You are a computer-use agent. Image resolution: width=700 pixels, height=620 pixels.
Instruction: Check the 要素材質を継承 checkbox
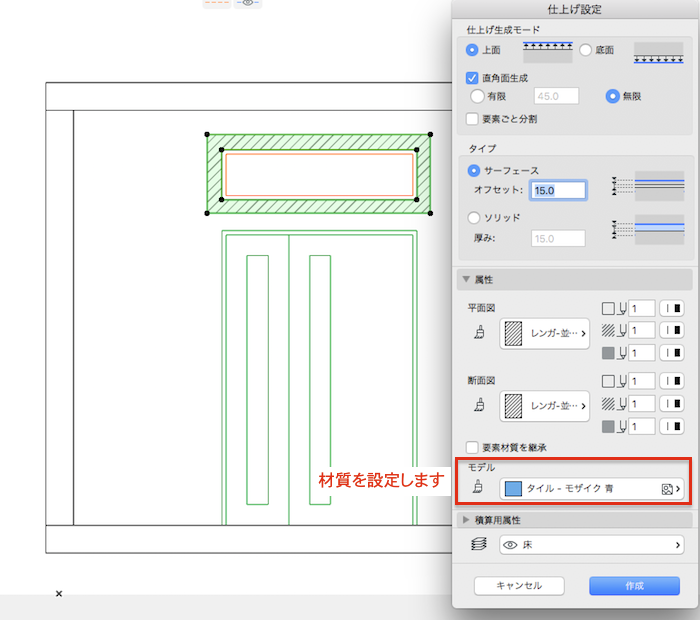click(x=474, y=448)
